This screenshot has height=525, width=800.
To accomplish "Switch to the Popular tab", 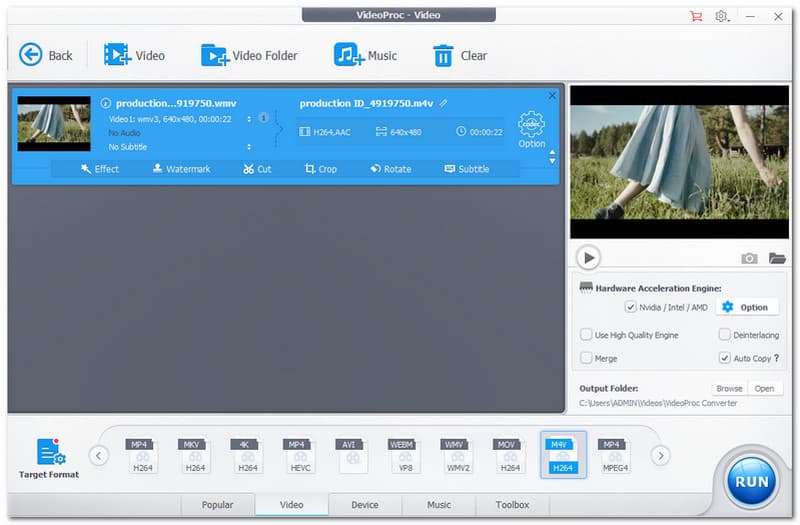I will (x=217, y=505).
